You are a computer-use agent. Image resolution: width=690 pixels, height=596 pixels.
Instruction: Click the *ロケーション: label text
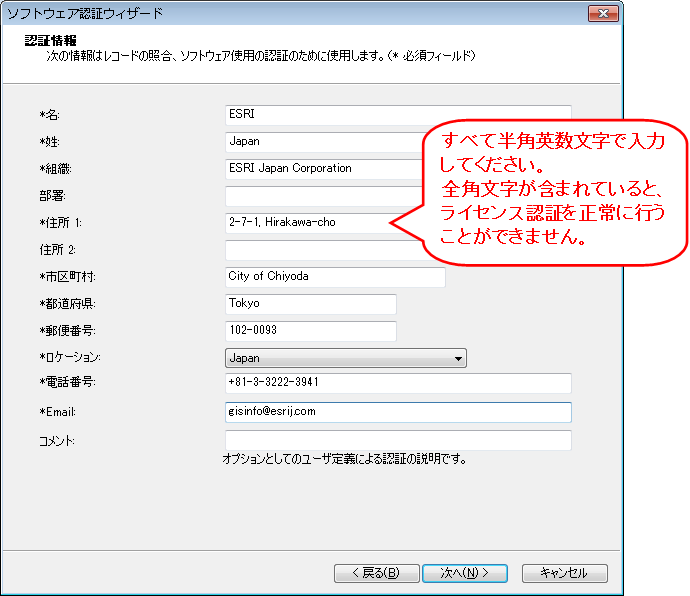click(70, 357)
